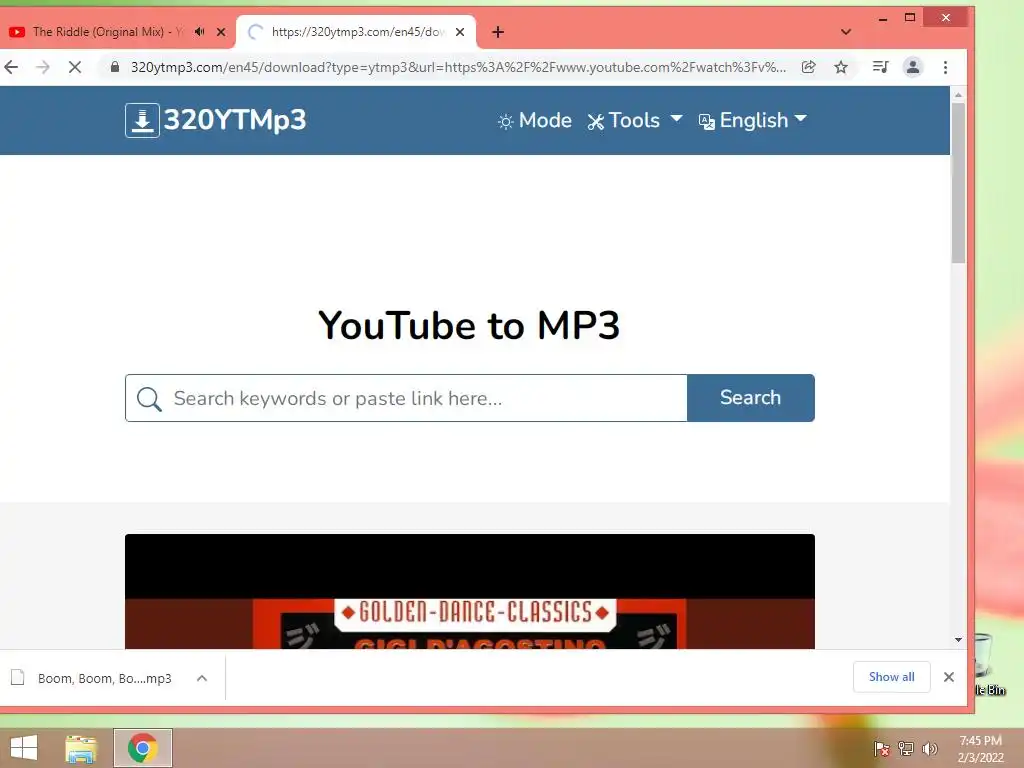Click the Show all downloads button
The width and height of the screenshot is (1024, 768).
tap(891, 677)
